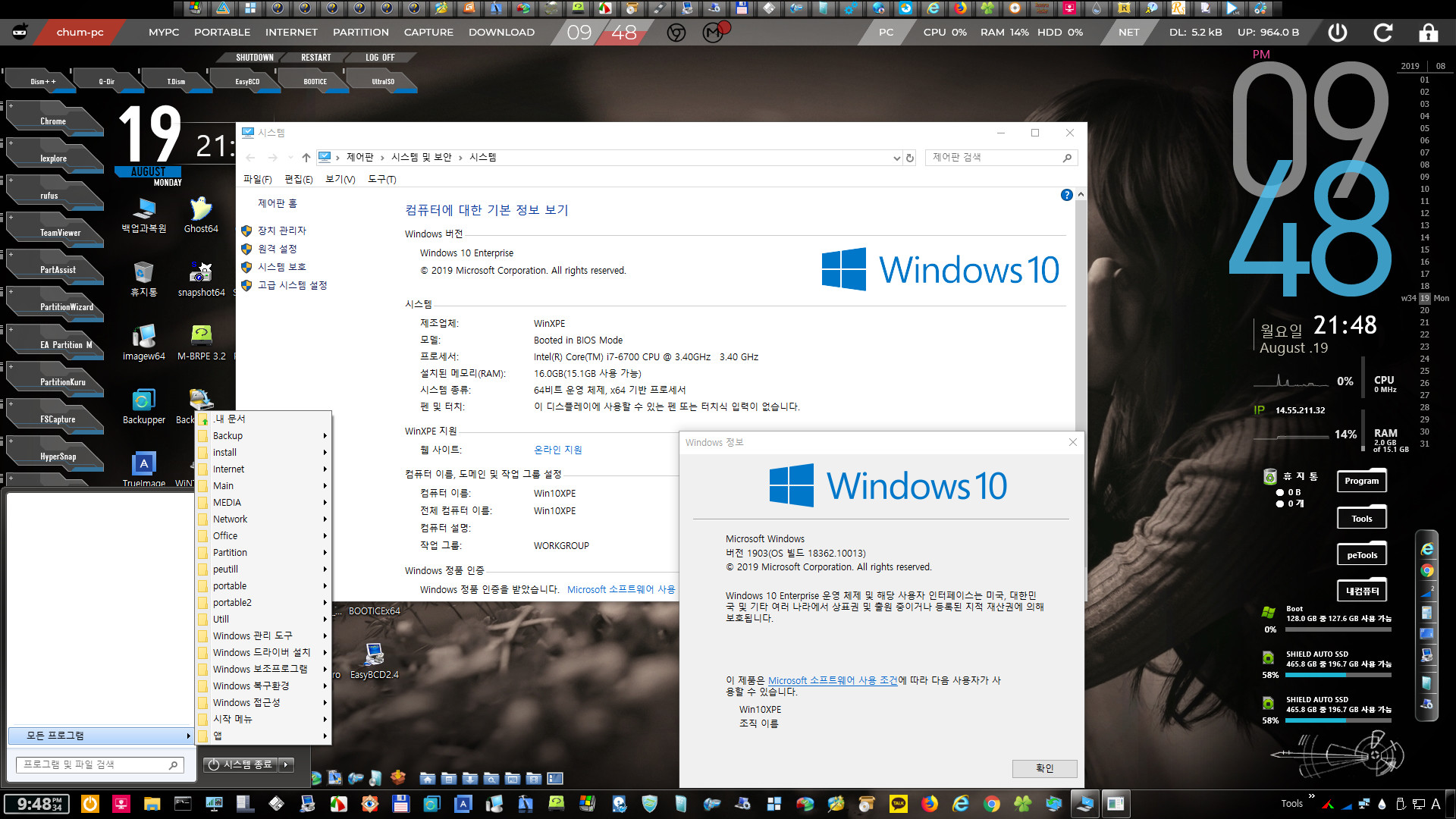Open the arrow next to 시스템 종료
This screenshot has height=819, width=1456.
coord(286,765)
